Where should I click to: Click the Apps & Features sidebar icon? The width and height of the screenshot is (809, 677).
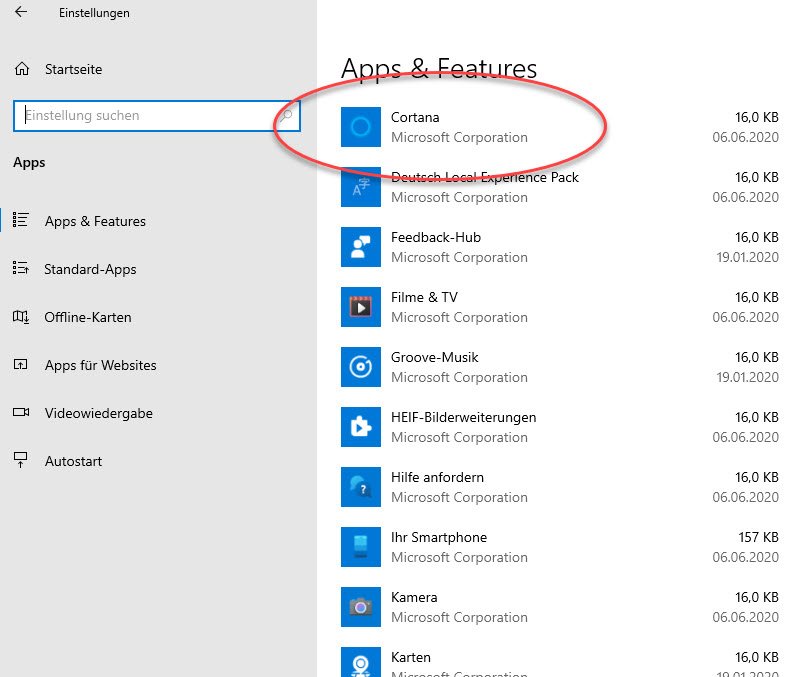(x=21, y=220)
